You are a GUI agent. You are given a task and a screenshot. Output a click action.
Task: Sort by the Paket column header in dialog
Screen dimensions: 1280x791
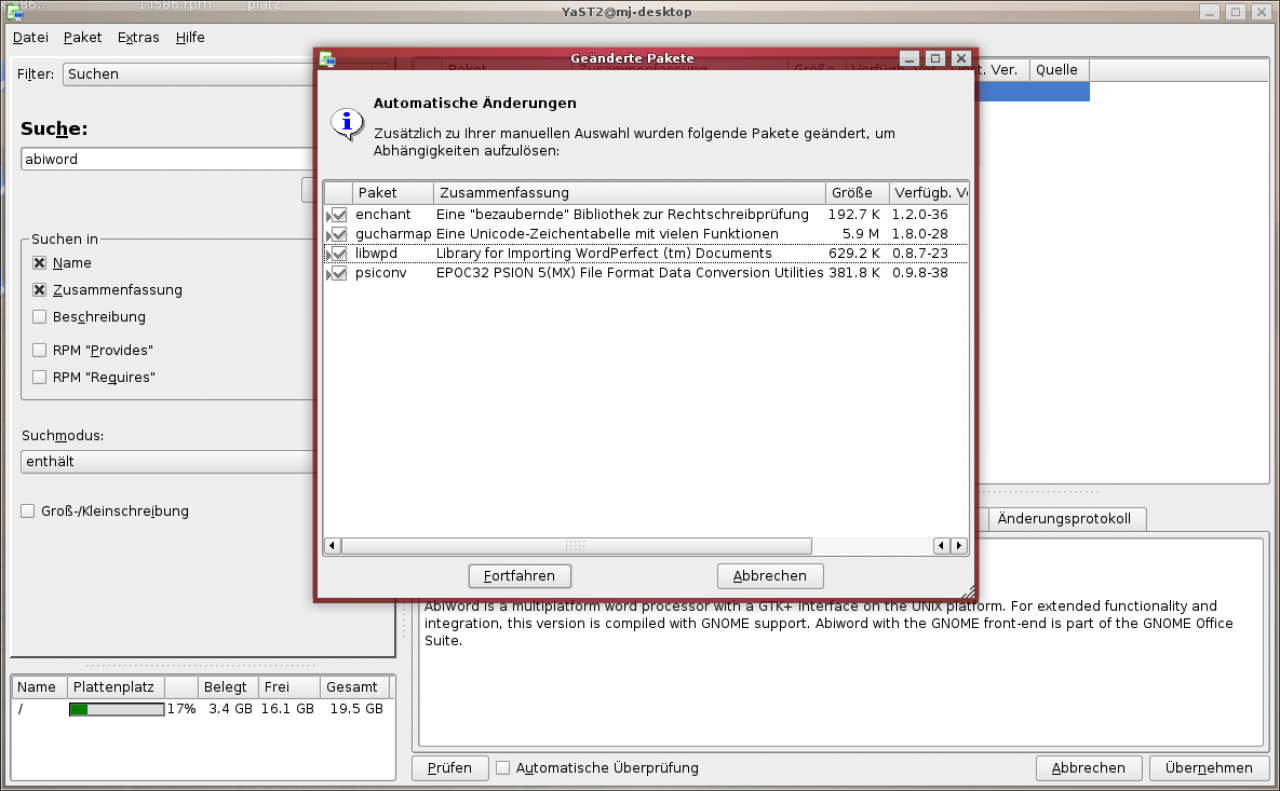pyautogui.click(x=393, y=193)
